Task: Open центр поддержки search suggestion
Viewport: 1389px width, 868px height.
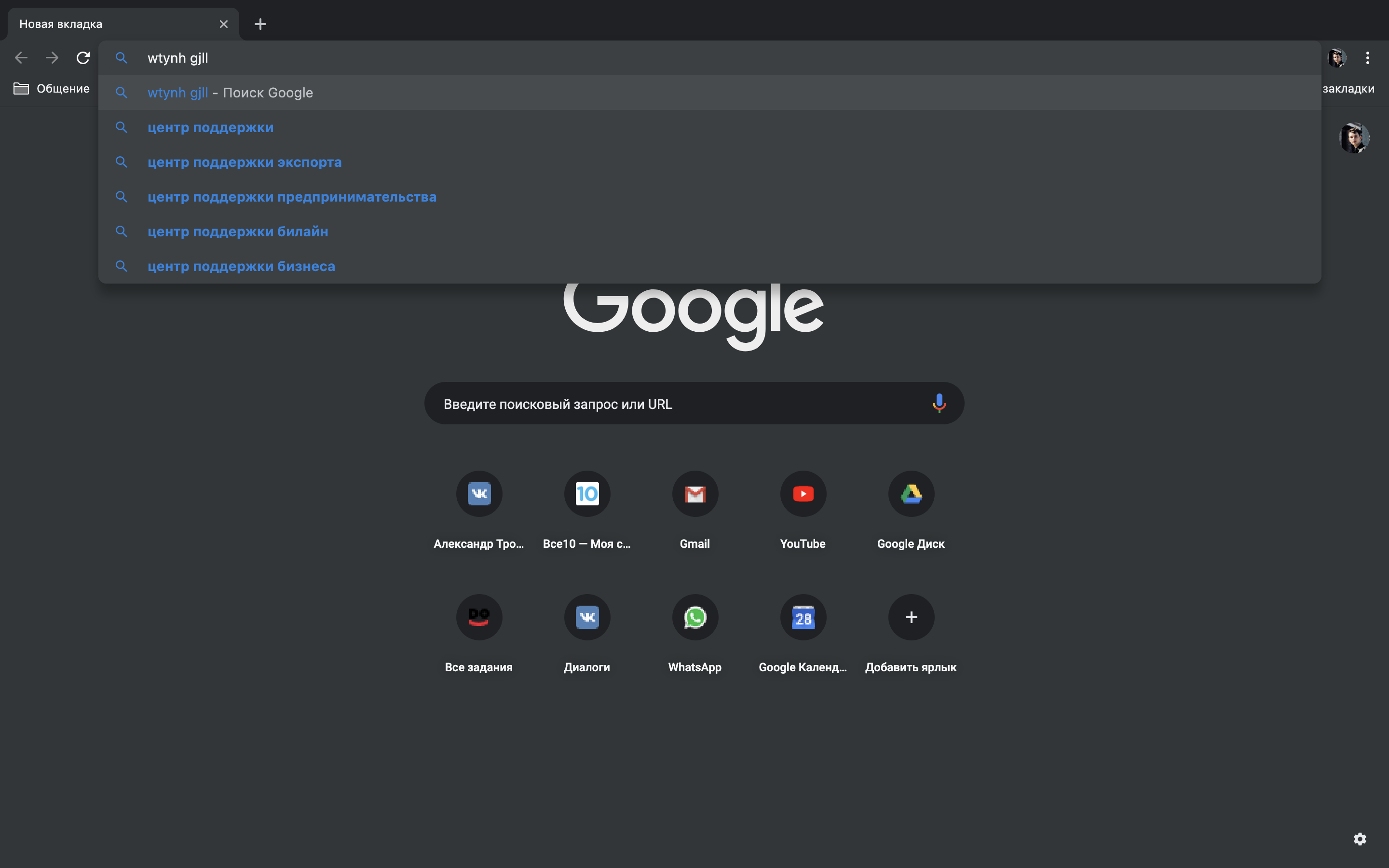Action: tap(210, 127)
